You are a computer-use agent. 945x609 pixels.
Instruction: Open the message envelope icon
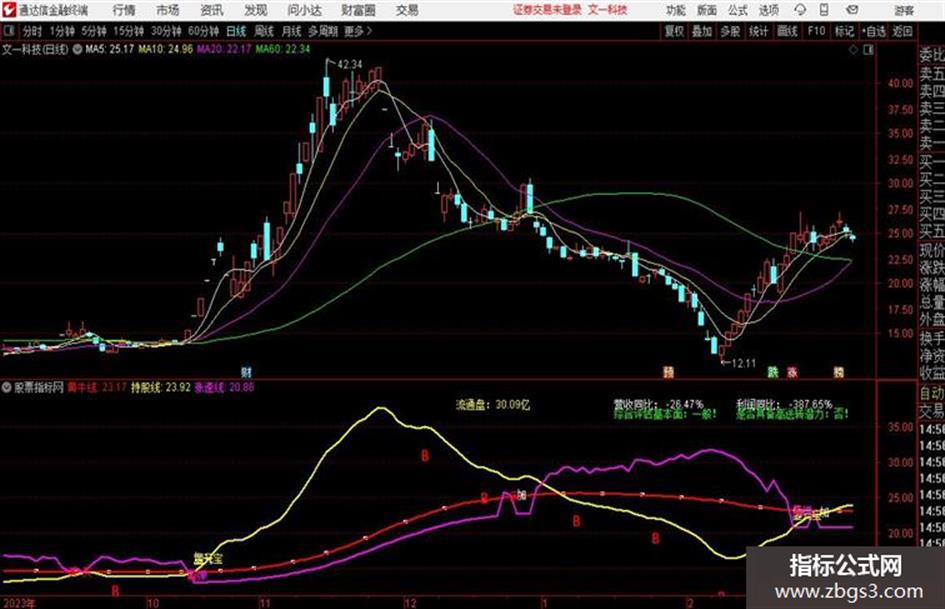(x=852, y=10)
